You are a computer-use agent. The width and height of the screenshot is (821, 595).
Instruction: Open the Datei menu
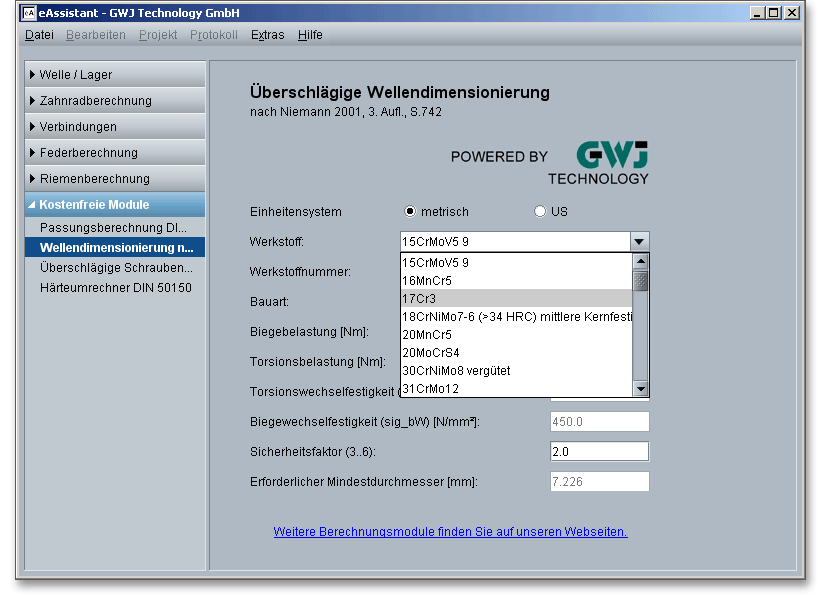pyautogui.click(x=39, y=35)
